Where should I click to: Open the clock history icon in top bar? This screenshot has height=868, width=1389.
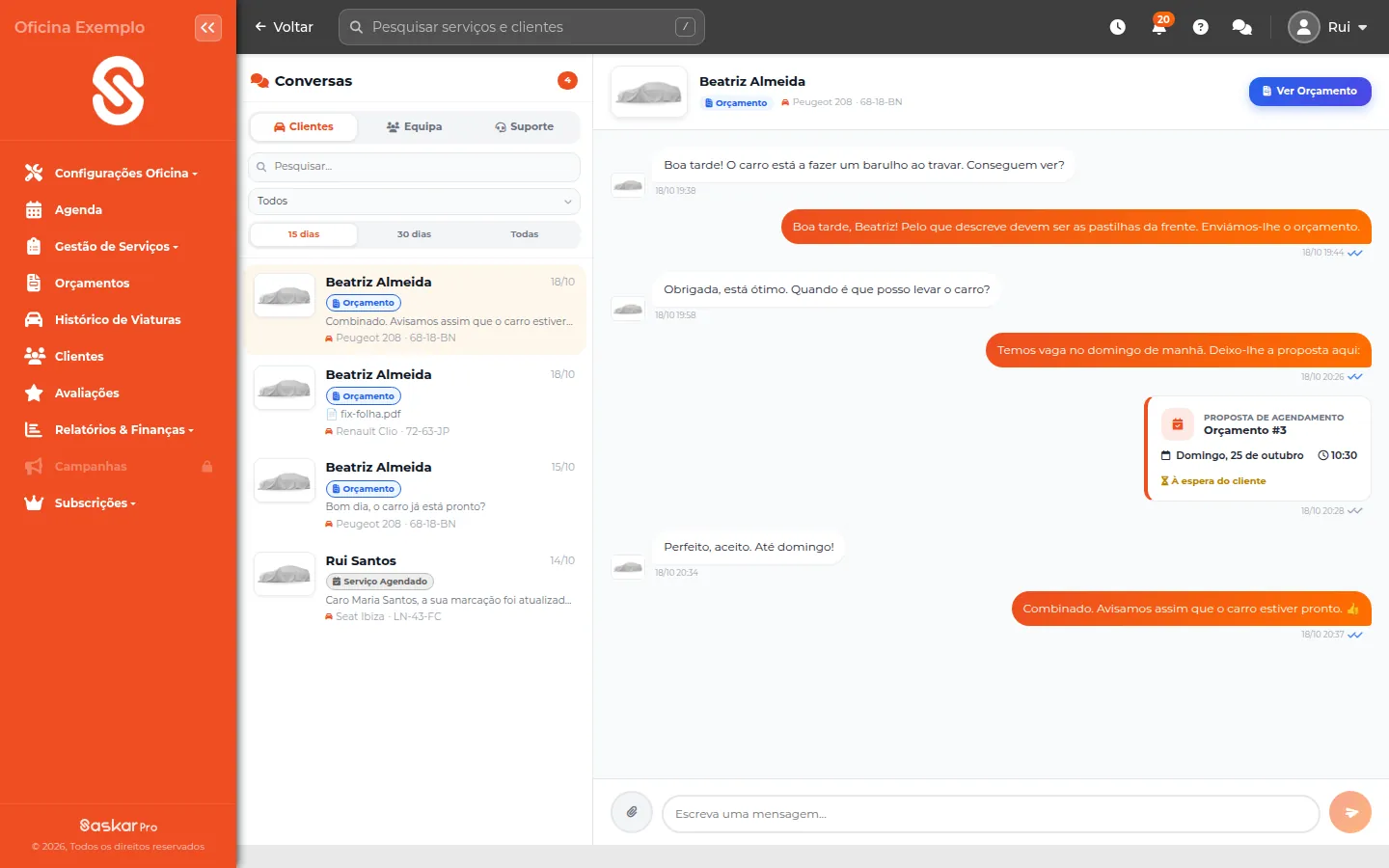click(1117, 27)
